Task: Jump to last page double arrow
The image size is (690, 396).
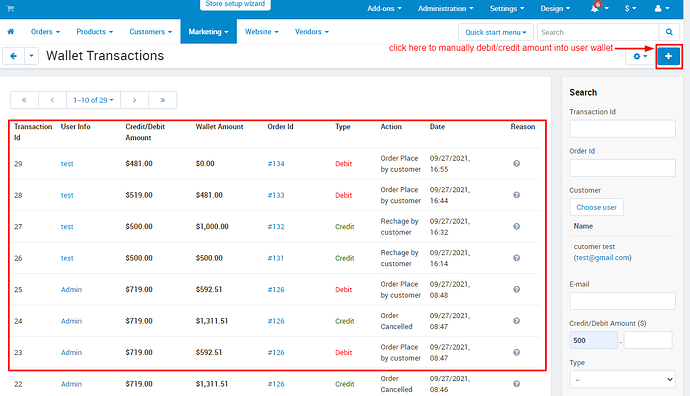Action: (x=163, y=100)
